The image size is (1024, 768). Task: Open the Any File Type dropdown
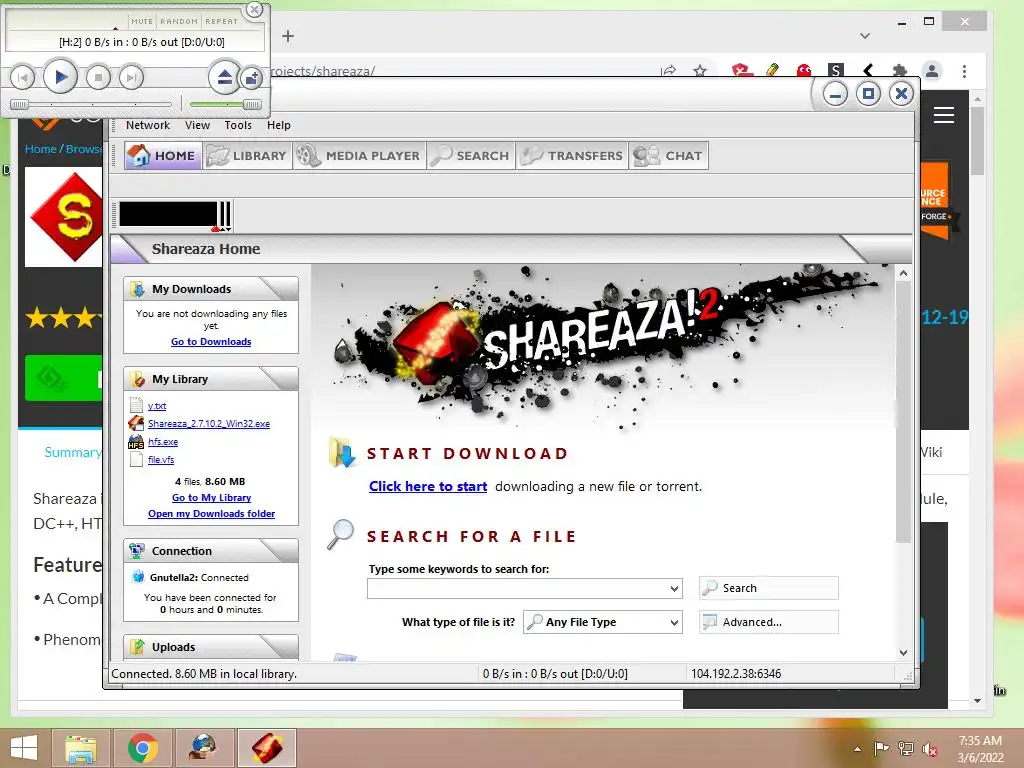pos(603,622)
